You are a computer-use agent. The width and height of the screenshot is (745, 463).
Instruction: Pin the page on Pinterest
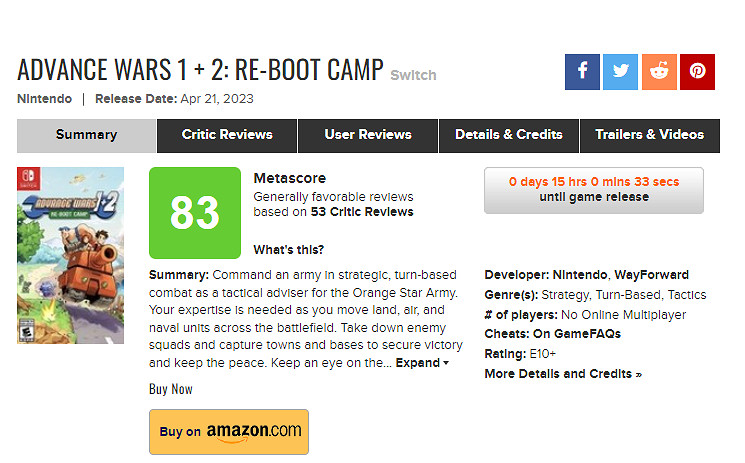pyautogui.click(x=697, y=72)
